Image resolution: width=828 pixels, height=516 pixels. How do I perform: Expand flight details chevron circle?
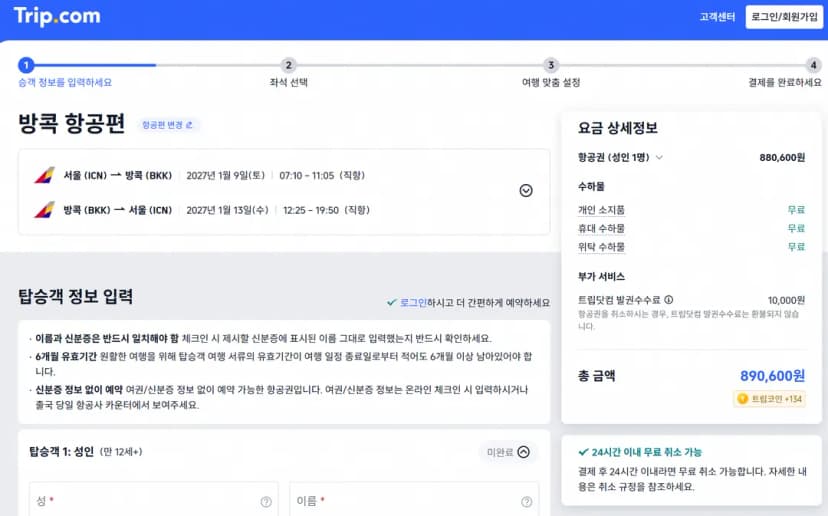pos(526,191)
